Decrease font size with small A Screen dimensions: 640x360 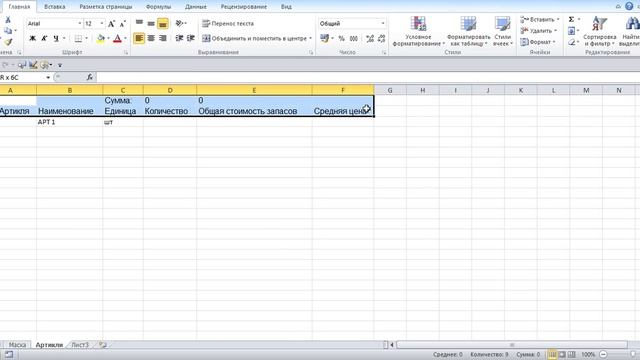(x=122, y=24)
